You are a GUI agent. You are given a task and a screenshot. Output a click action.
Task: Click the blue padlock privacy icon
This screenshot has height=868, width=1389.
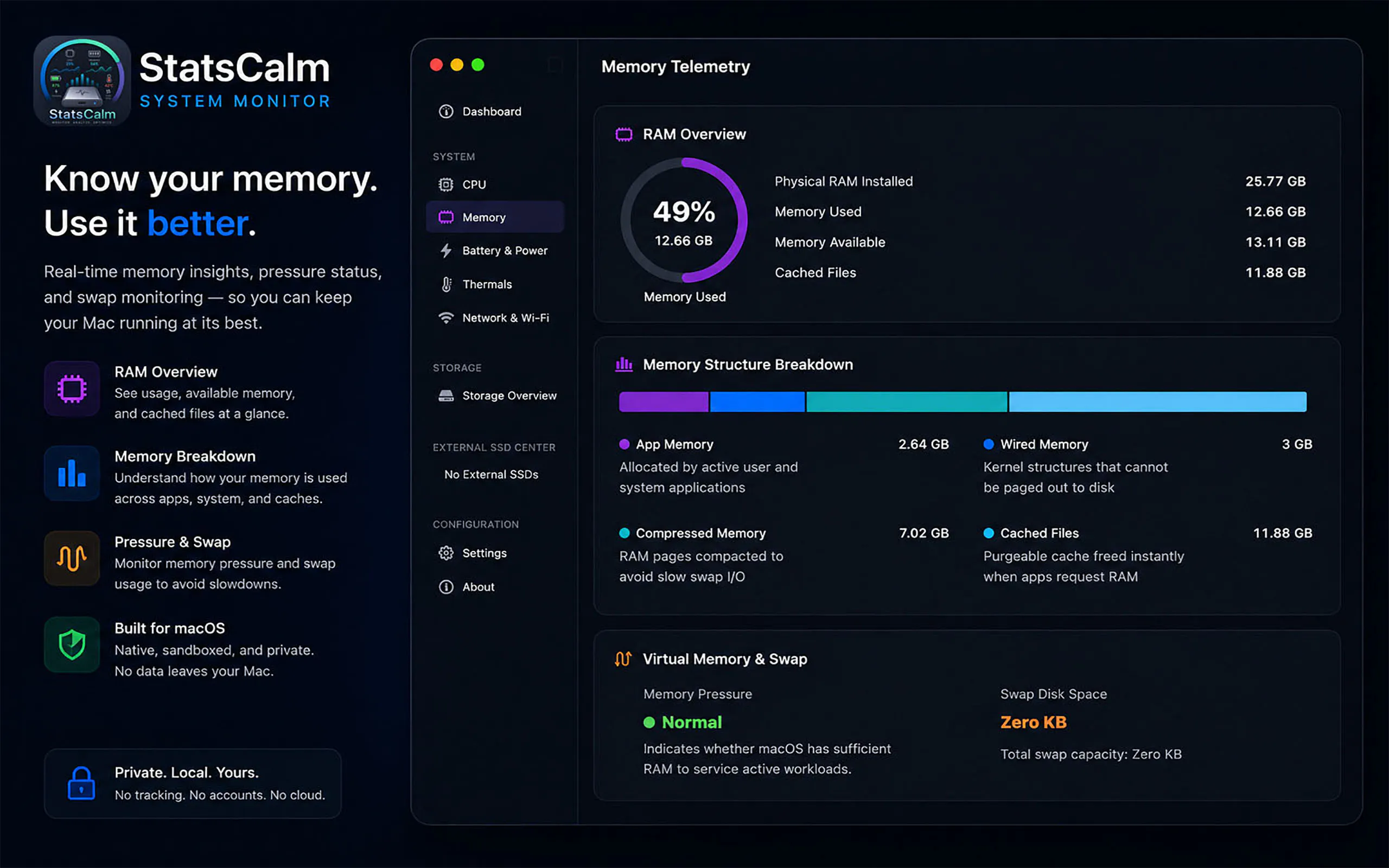click(81, 783)
